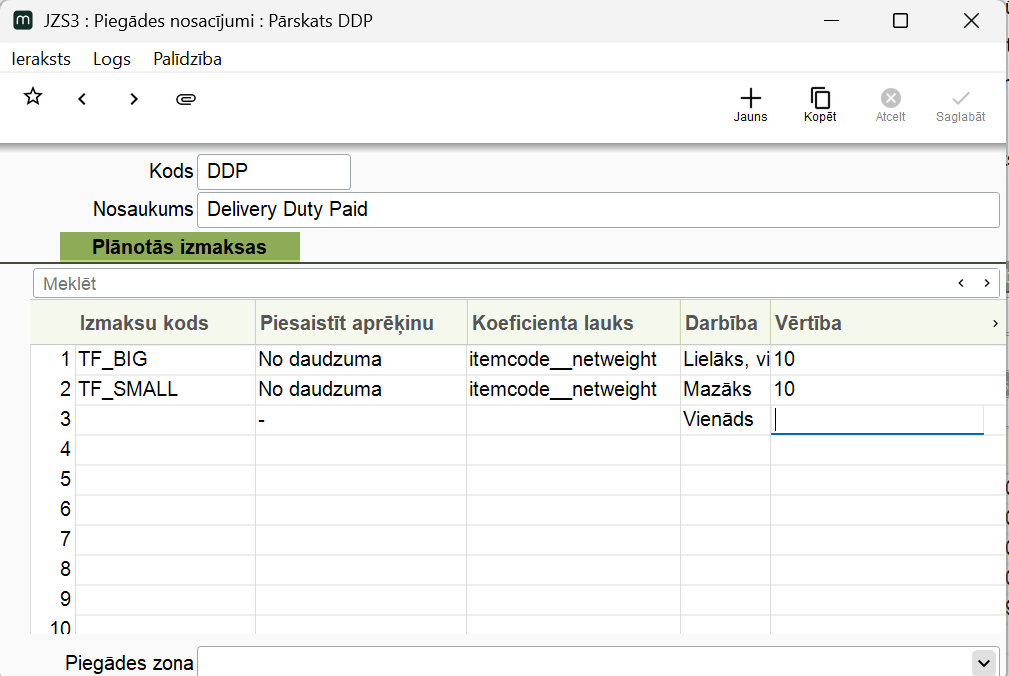Screen dimensions: 1009x676
Task: Click search bar previous-result chevron
Action: (x=961, y=283)
